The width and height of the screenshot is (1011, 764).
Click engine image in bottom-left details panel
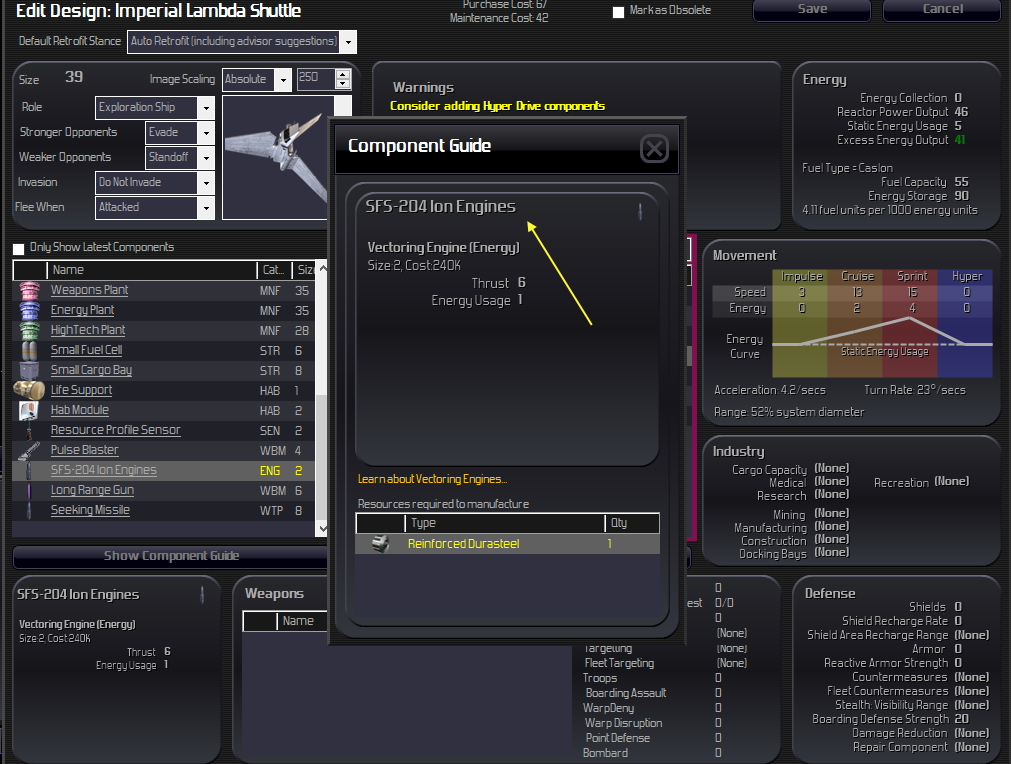[x=202, y=594]
